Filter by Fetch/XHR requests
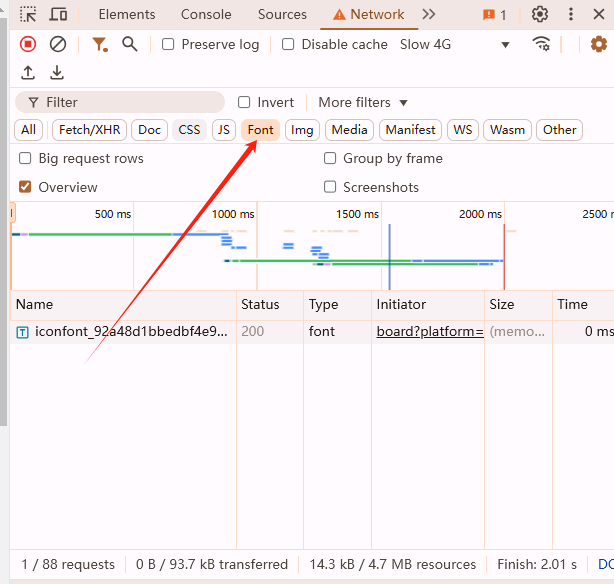Screen dimensions: 614x584 coord(89,130)
